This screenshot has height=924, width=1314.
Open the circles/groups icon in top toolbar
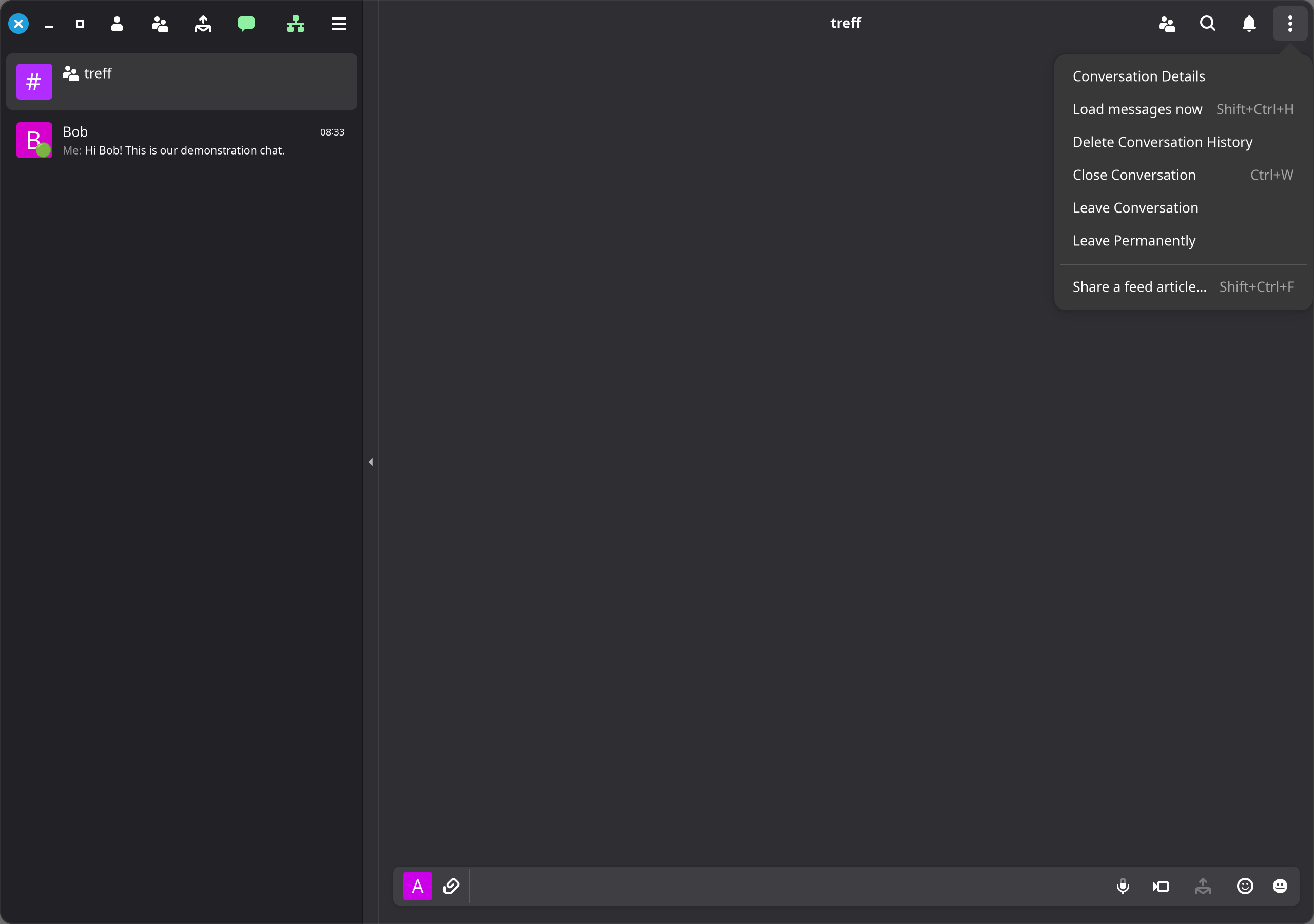tap(160, 24)
